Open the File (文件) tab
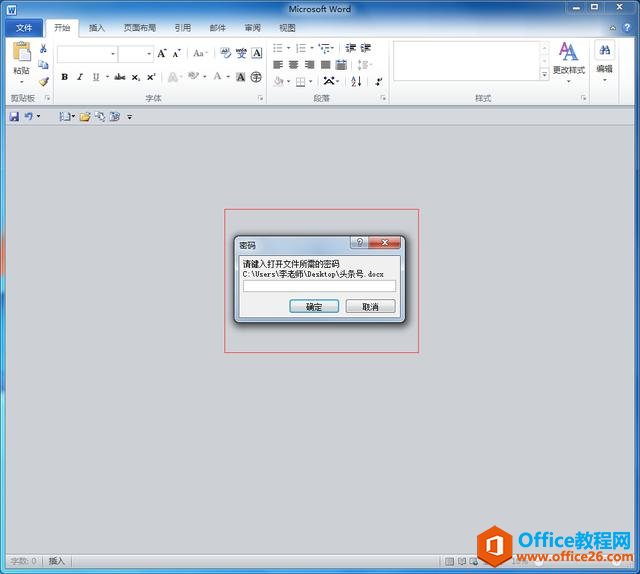Image resolution: width=640 pixels, height=574 pixels. [24, 28]
